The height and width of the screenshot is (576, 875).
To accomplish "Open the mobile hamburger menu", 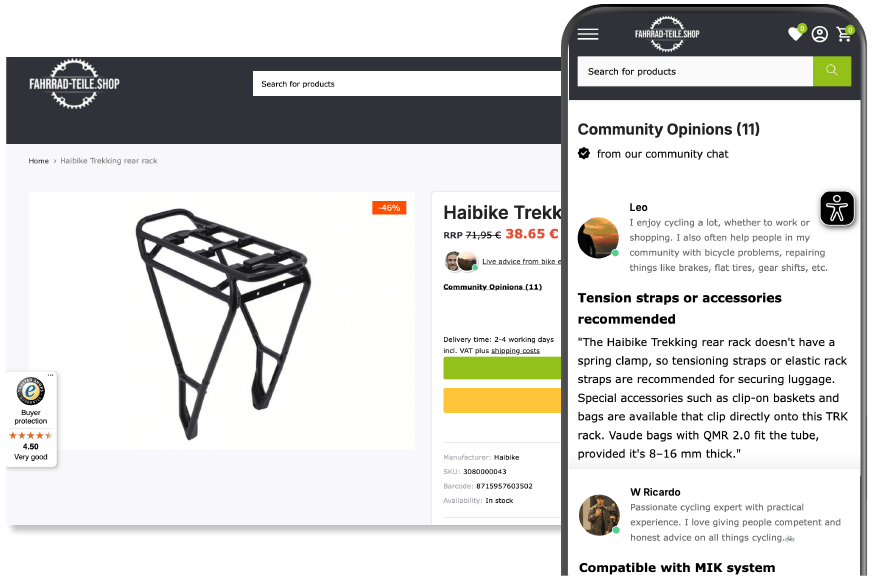I will [588, 35].
